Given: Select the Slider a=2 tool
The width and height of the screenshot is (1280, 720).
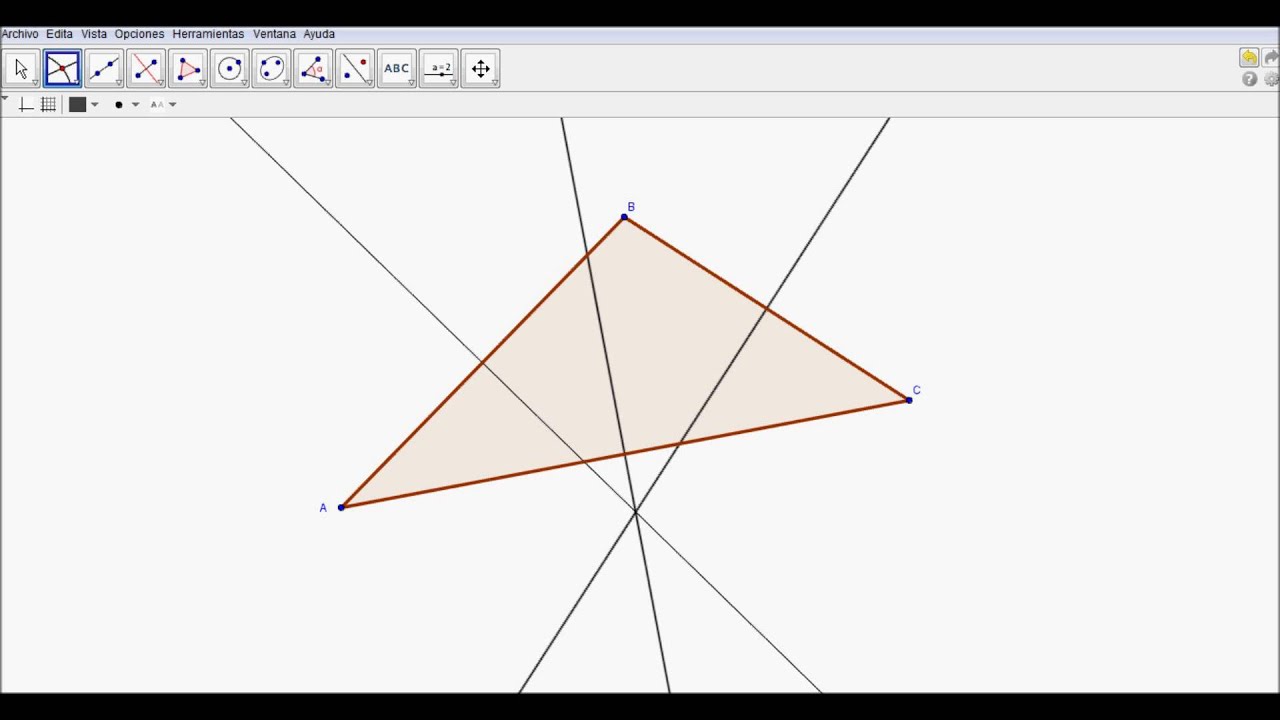Looking at the screenshot, I should [440, 69].
